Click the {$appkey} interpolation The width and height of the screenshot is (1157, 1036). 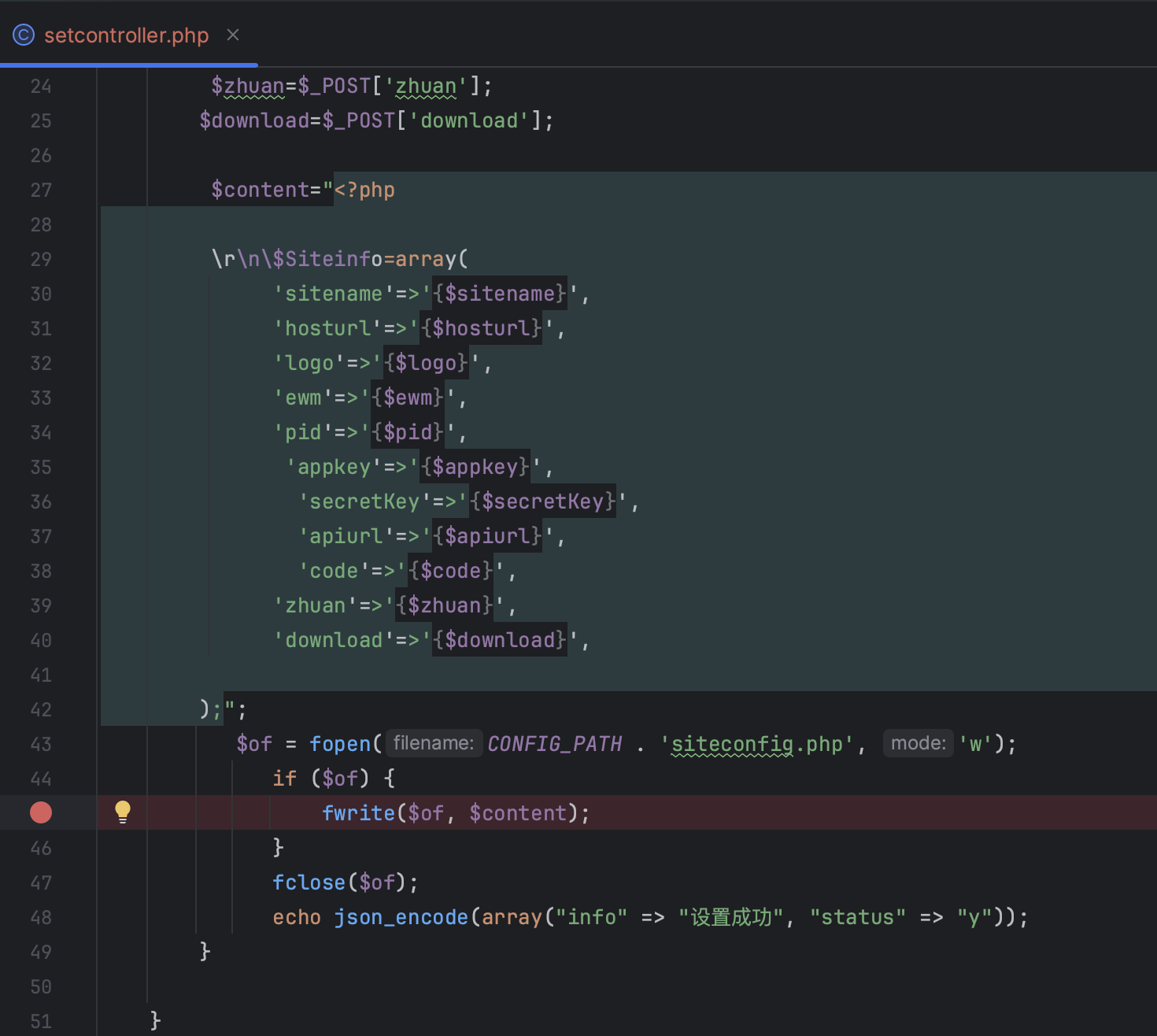click(475, 467)
